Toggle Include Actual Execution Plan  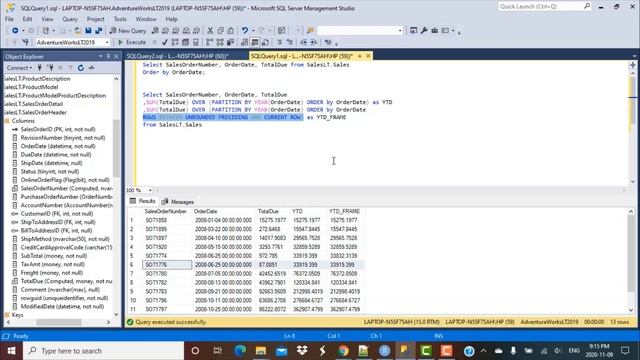click(x=210, y=42)
